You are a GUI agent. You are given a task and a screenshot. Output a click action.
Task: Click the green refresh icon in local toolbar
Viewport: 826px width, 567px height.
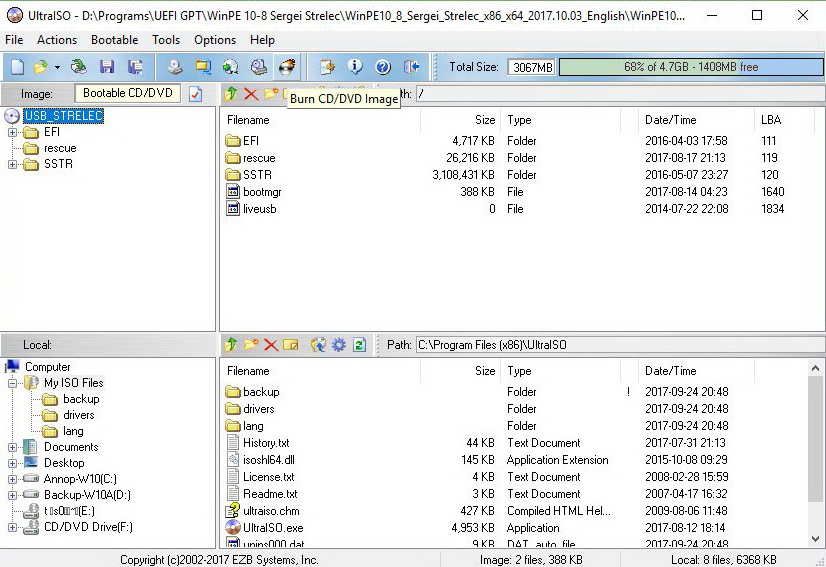(359, 345)
